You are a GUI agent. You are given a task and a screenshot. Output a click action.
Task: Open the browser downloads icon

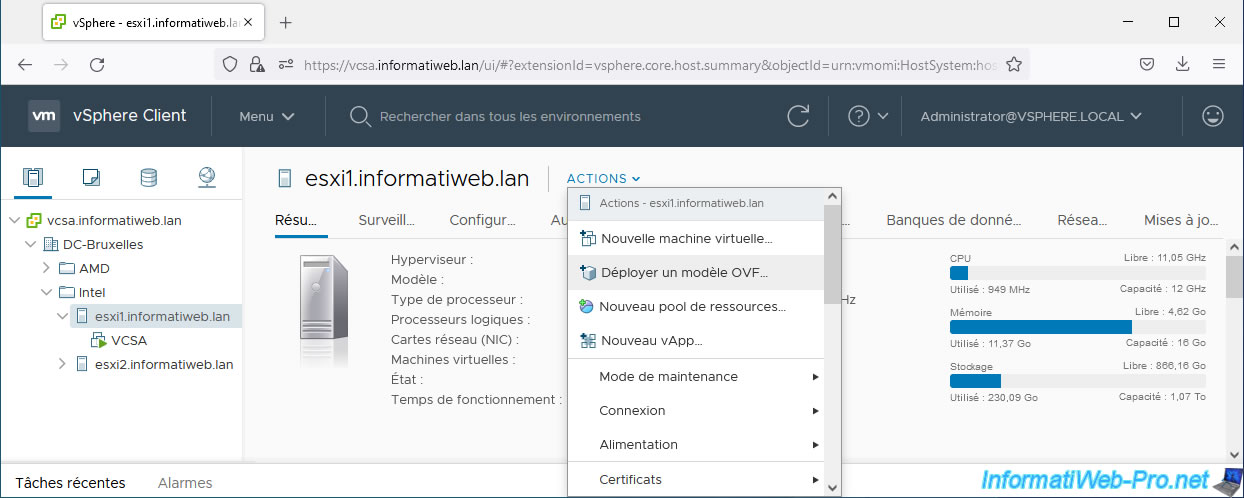coord(1183,64)
